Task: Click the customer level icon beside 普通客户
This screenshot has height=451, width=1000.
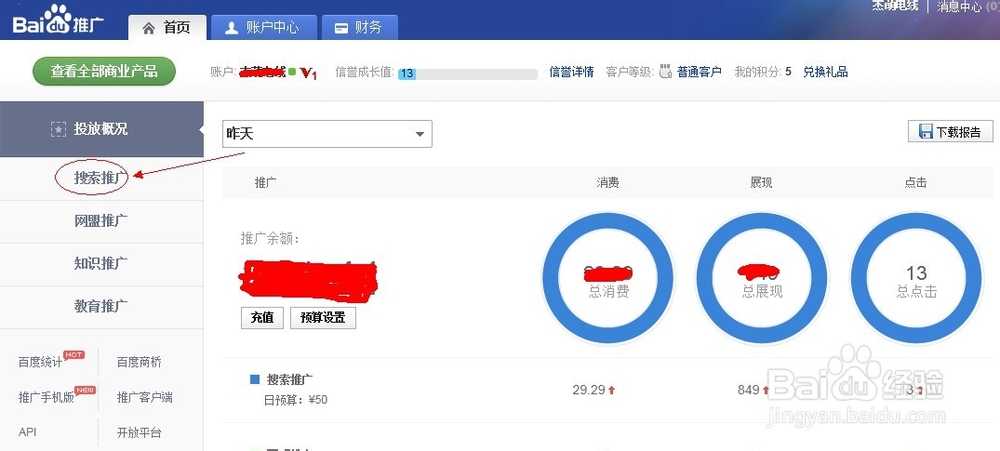Action: tap(665, 71)
